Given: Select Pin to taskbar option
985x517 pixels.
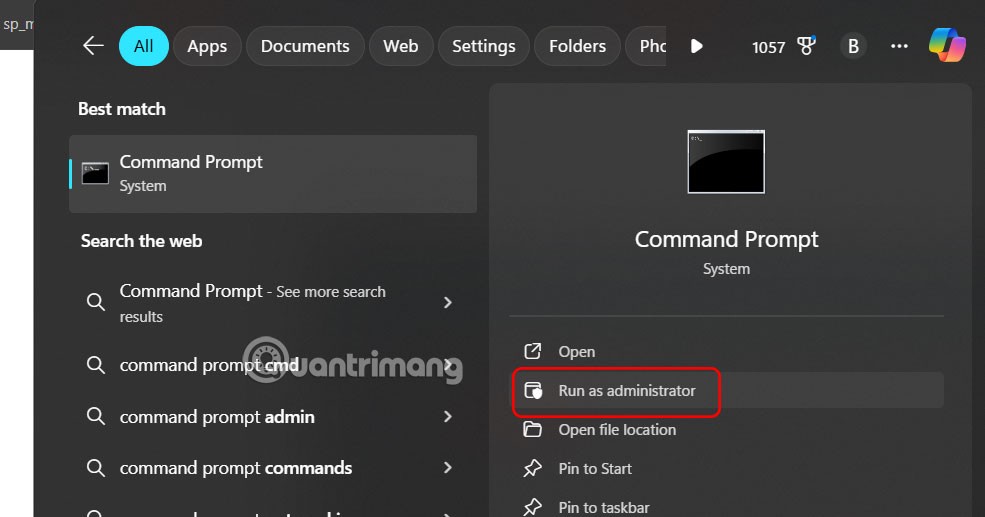Looking at the screenshot, I should click(603, 508).
